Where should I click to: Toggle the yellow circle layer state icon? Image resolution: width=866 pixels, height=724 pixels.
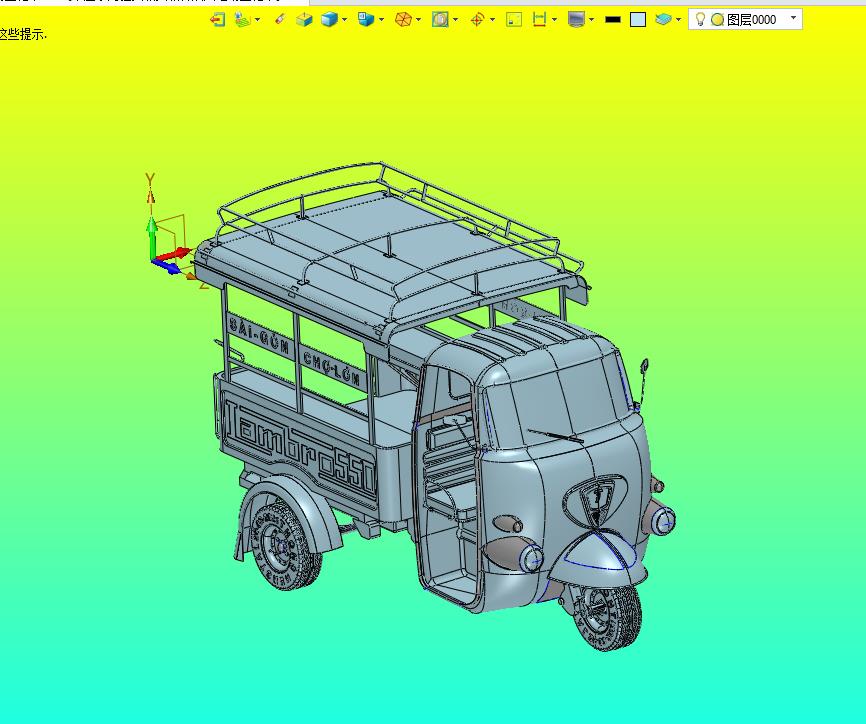click(717, 19)
